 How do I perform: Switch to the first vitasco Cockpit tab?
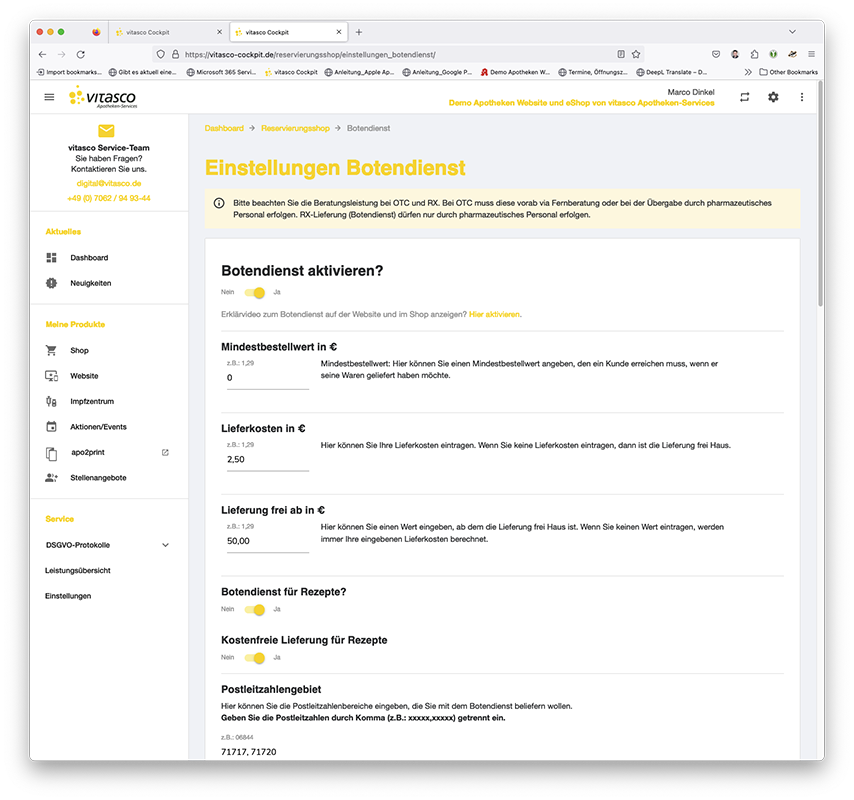pyautogui.click(x=169, y=32)
